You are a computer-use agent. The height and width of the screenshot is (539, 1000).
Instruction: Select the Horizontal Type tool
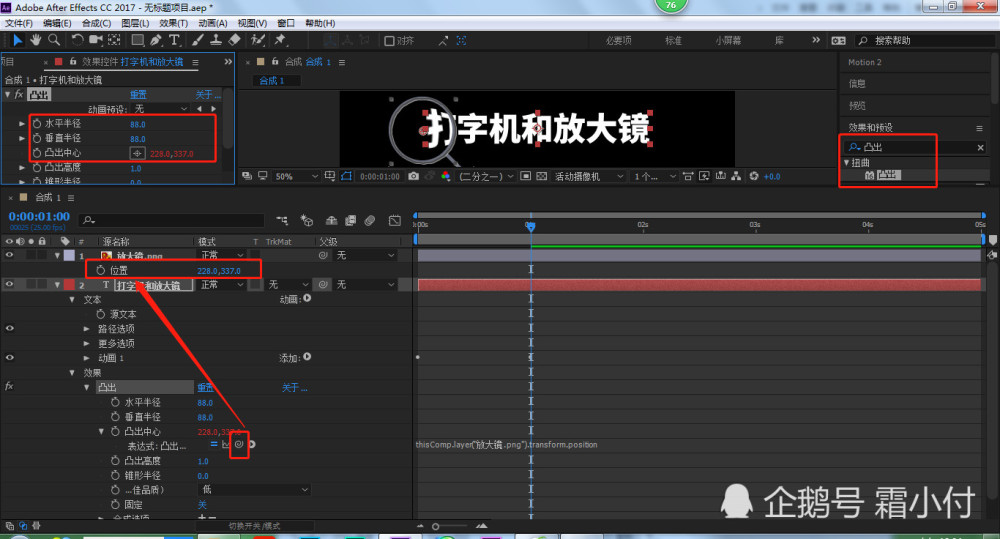coord(174,40)
